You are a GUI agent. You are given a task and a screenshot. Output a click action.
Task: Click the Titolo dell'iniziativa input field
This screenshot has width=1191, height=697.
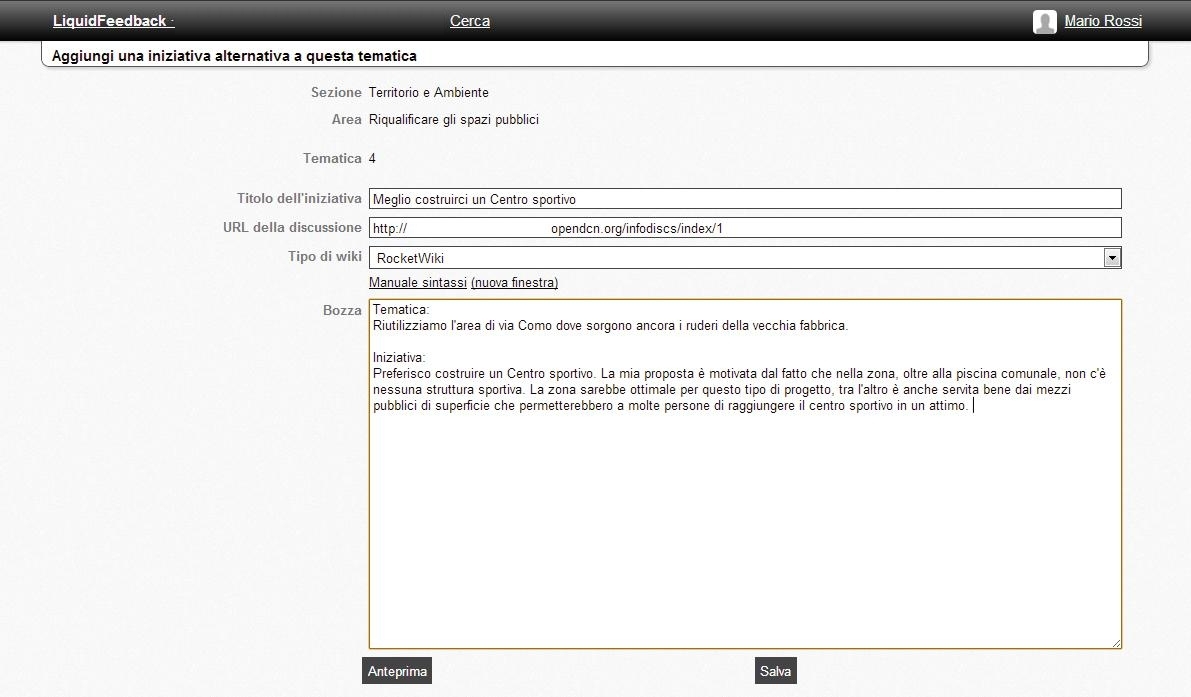pyautogui.click(x=744, y=199)
